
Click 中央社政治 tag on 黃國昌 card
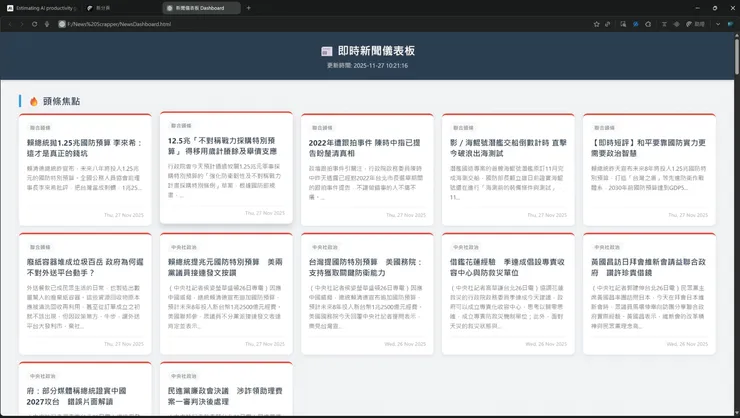click(x=607, y=247)
